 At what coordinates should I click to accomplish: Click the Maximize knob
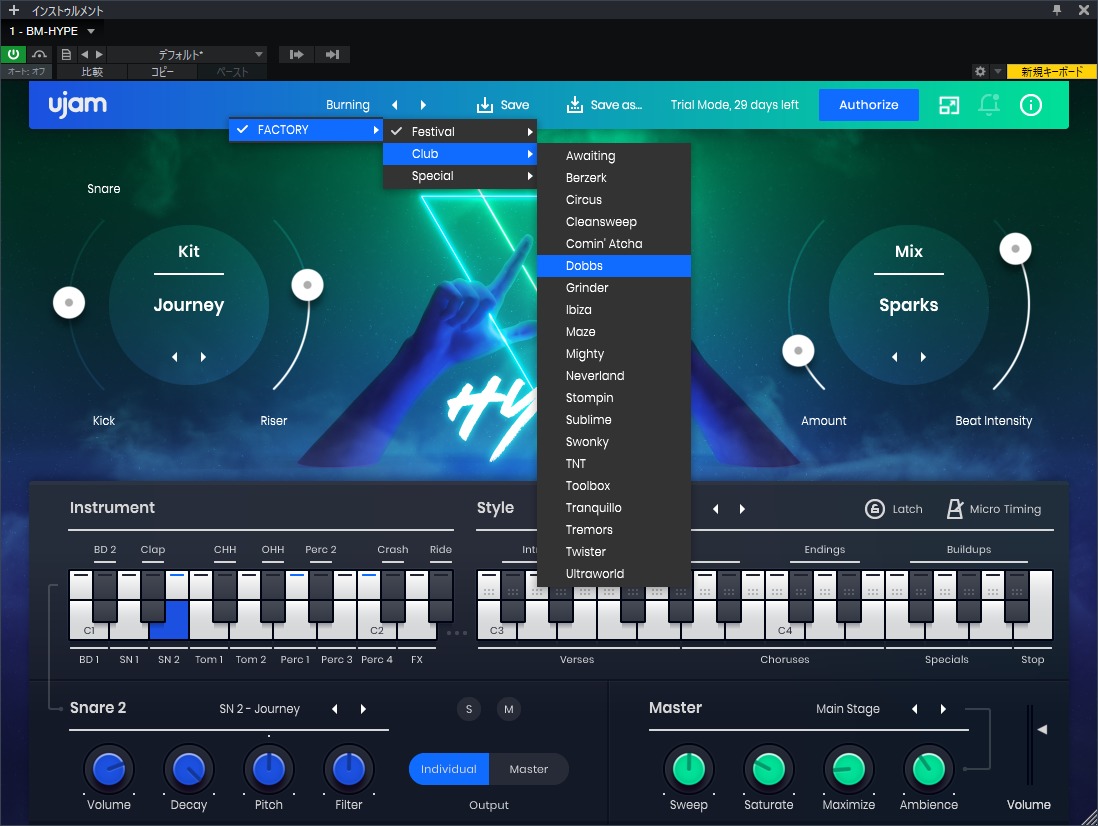849,769
